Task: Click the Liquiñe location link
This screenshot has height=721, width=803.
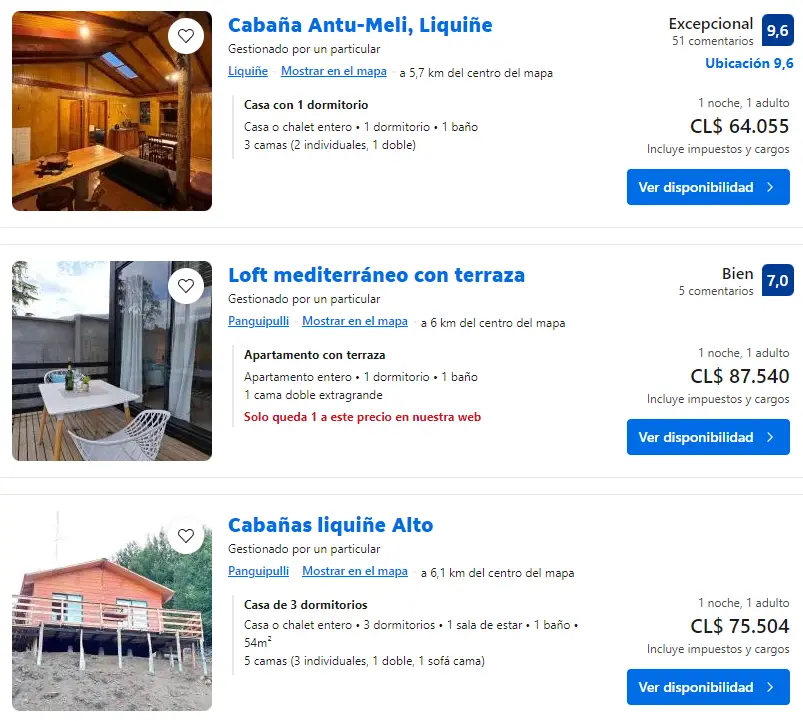Action: 248,72
